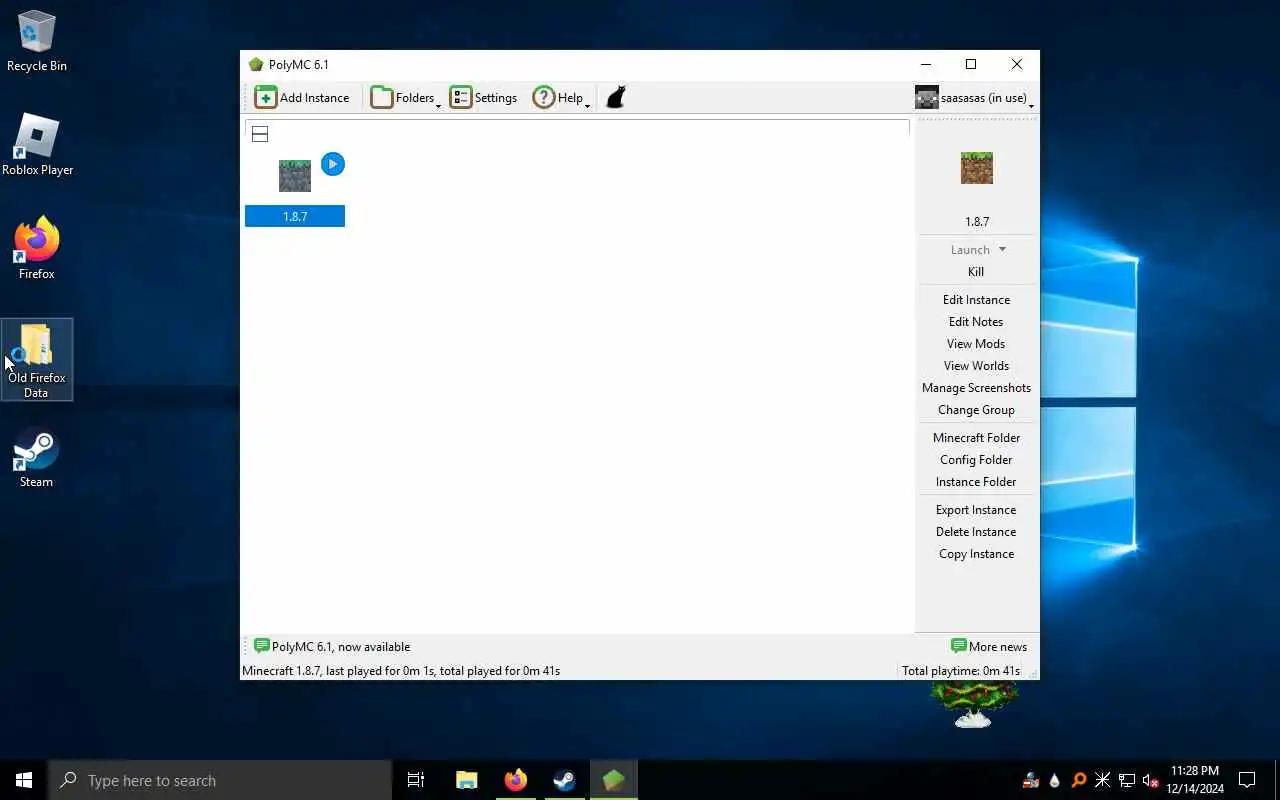Screen dimensions: 1280x800
Task: Select the Firefox desktop shortcut
Action: click(x=37, y=248)
